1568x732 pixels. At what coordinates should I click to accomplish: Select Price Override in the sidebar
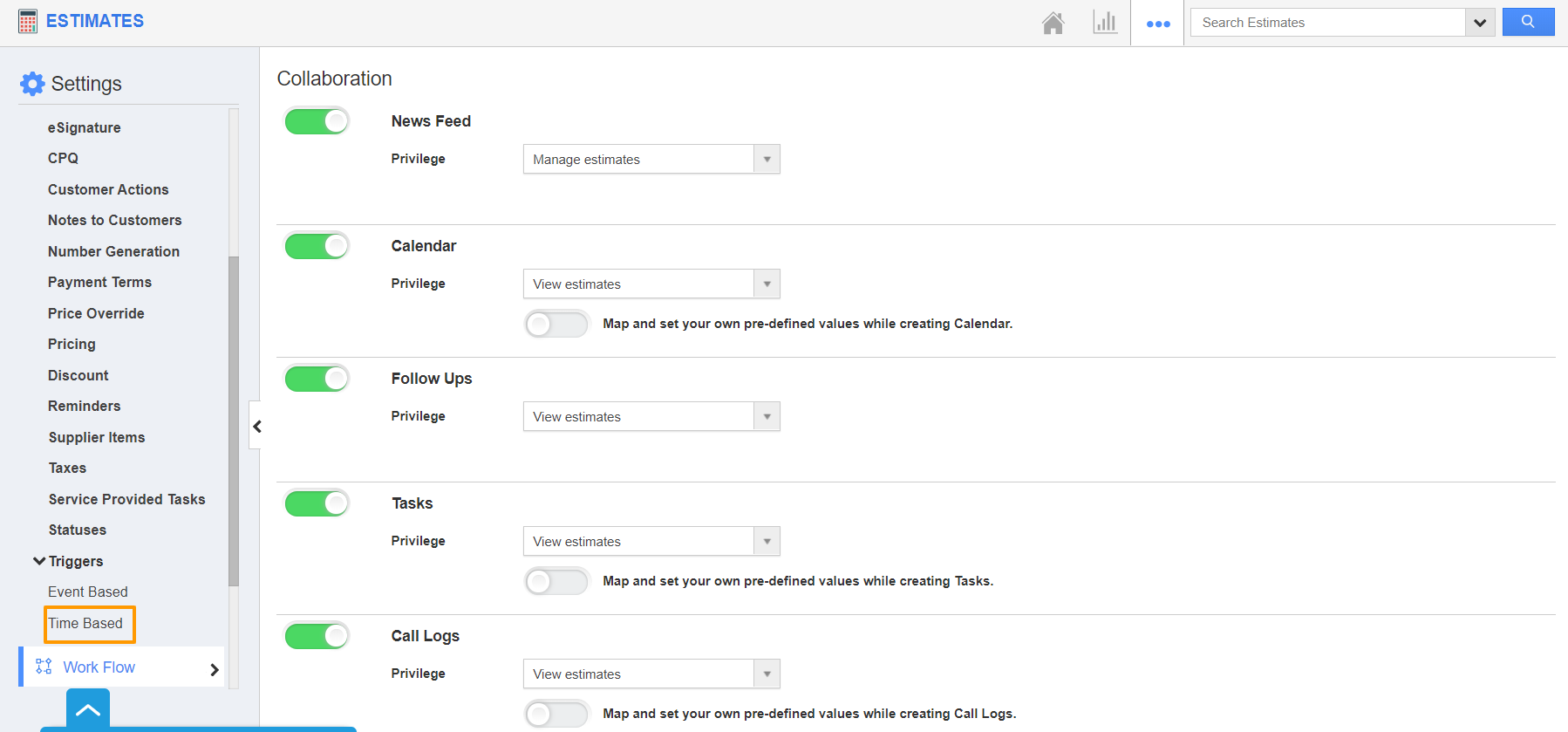(x=96, y=313)
